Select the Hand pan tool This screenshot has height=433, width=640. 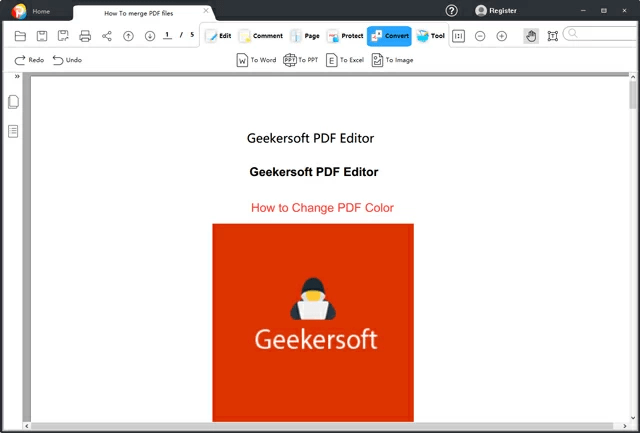[x=531, y=36]
